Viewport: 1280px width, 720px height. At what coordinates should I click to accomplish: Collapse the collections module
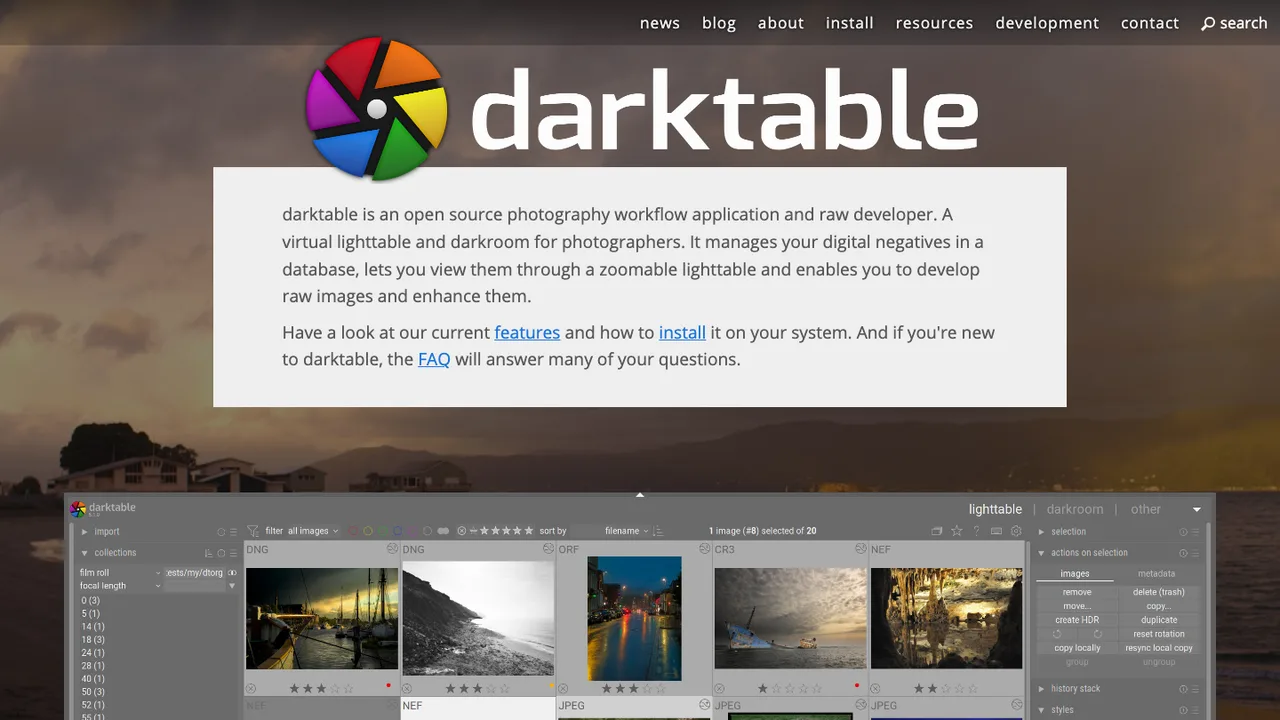tap(85, 553)
